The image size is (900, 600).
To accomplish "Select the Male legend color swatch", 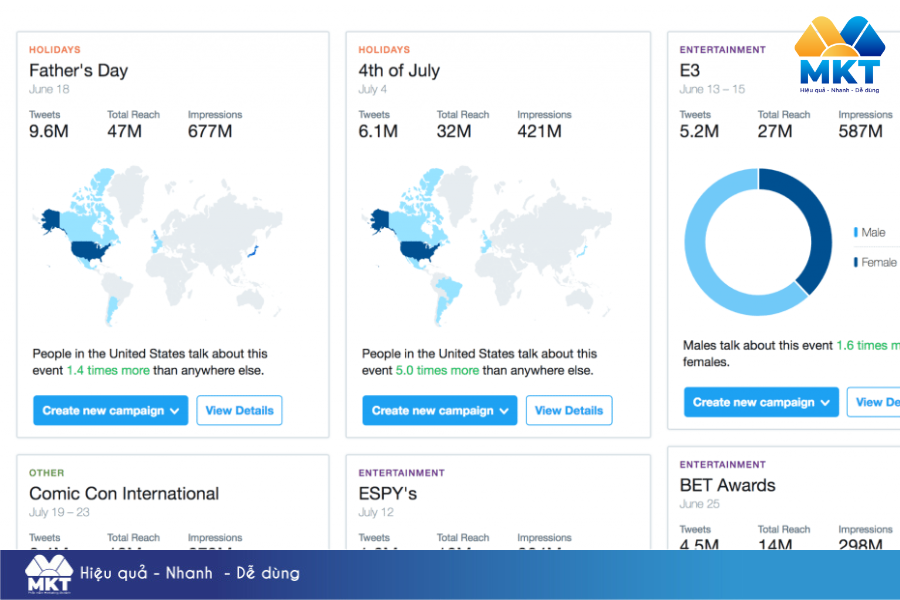I will pyautogui.click(x=856, y=232).
